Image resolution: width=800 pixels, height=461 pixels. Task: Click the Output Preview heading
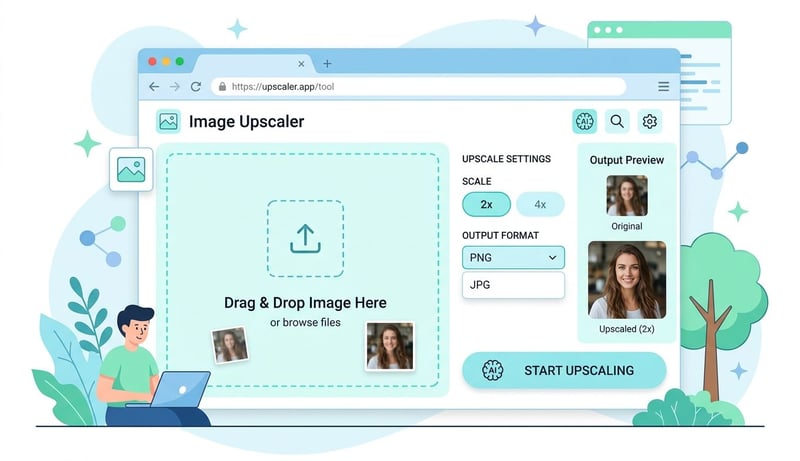[627, 160]
